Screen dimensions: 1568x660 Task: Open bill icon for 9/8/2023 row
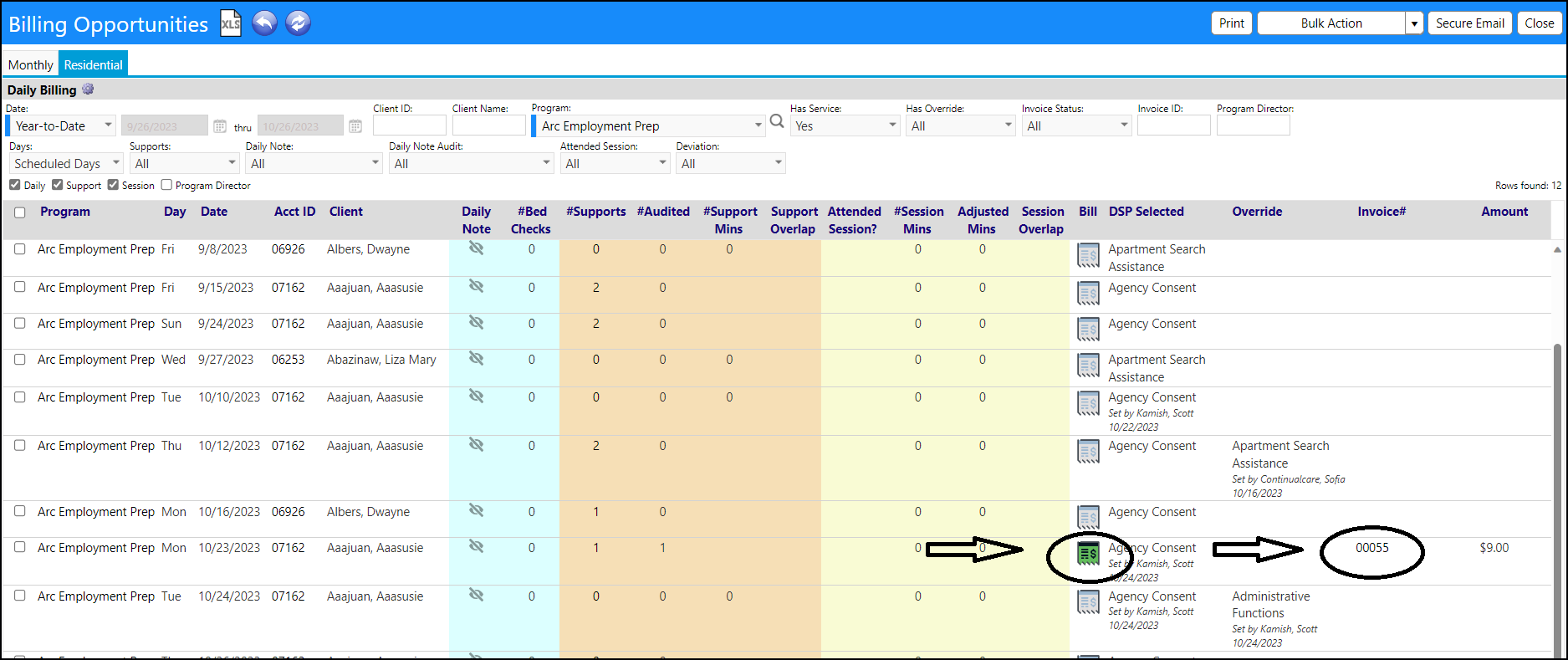tap(1088, 255)
